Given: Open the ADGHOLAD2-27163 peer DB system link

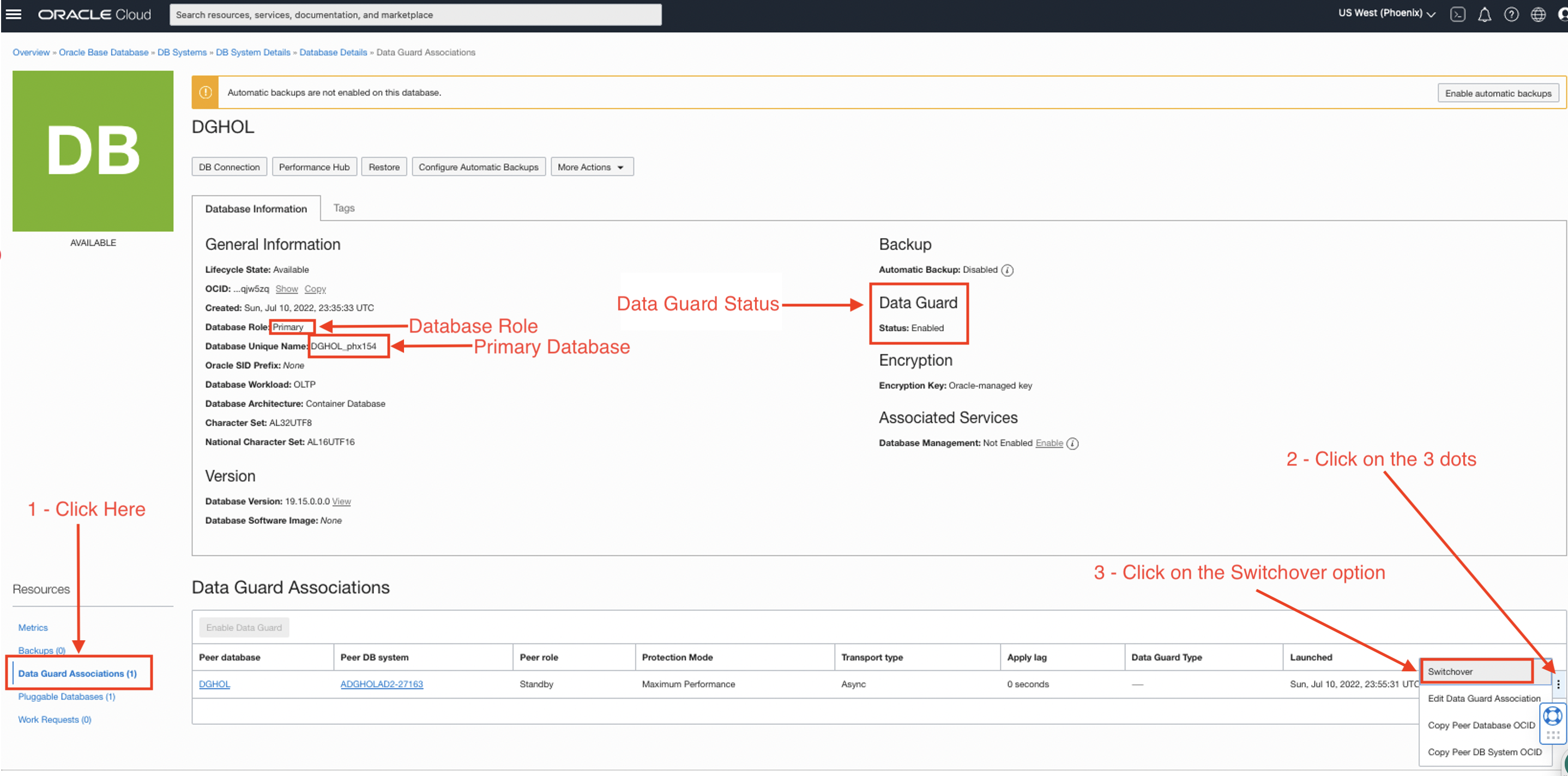Looking at the screenshot, I should pos(381,684).
